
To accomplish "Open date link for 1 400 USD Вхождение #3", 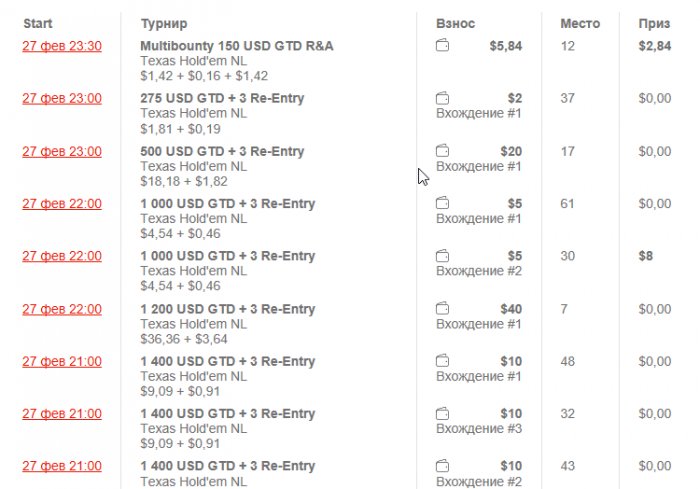I will 61,414.
